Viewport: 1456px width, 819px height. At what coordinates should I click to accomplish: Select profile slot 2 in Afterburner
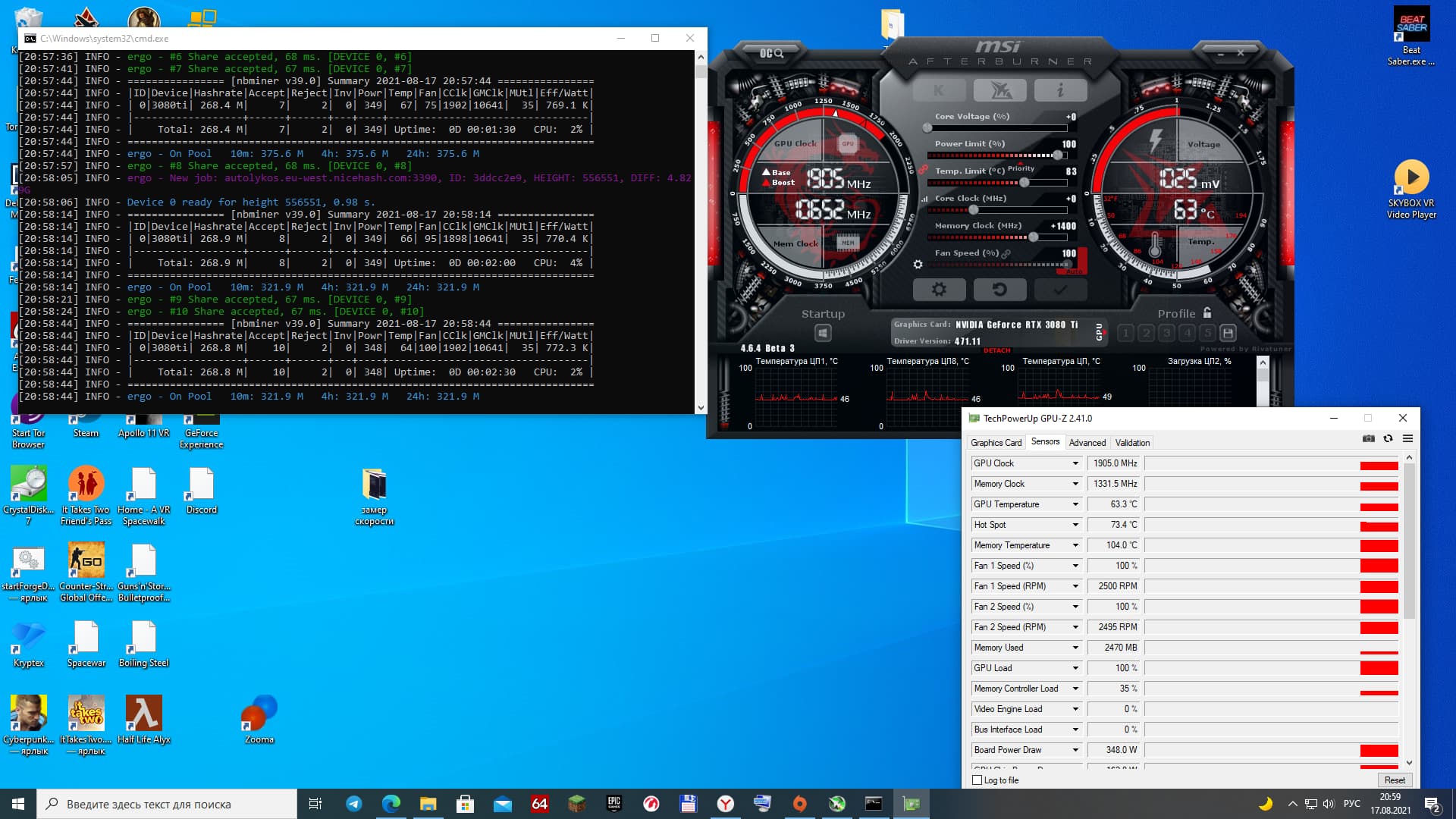coord(1147,333)
